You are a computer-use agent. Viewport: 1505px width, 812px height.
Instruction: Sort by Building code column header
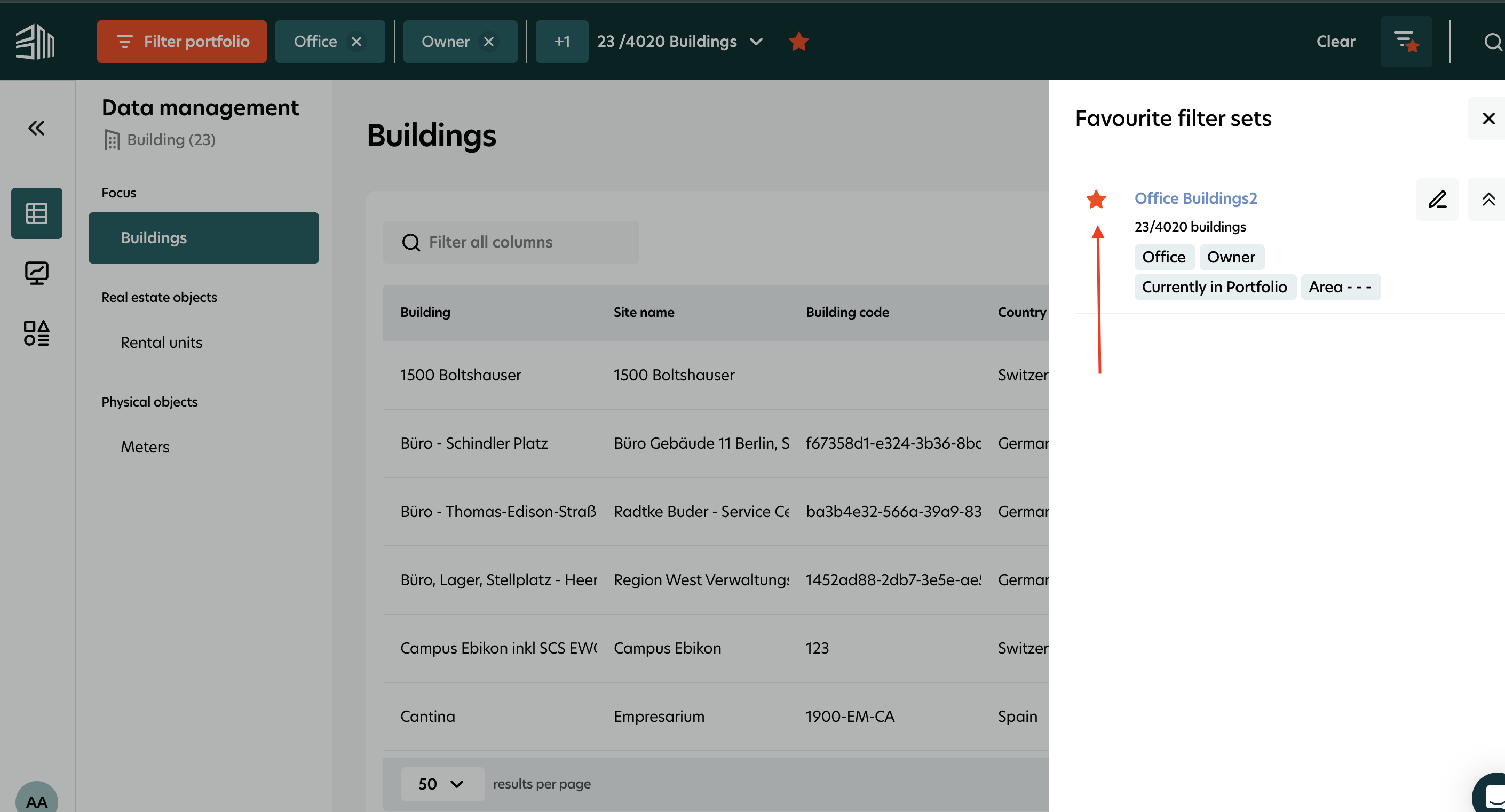pos(847,312)
